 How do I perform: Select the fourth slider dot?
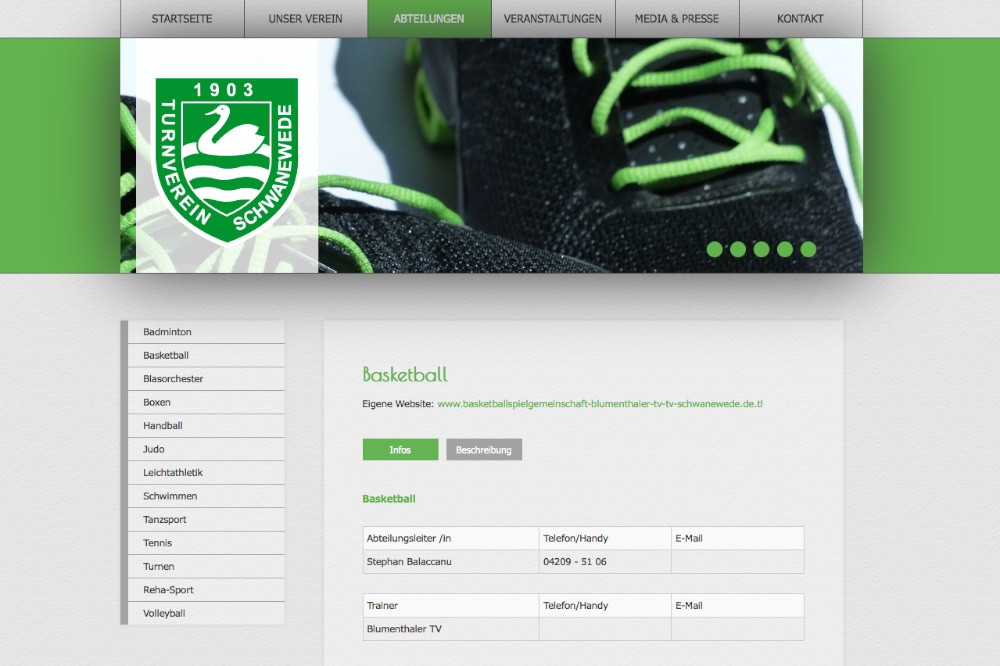pos(785,249)
